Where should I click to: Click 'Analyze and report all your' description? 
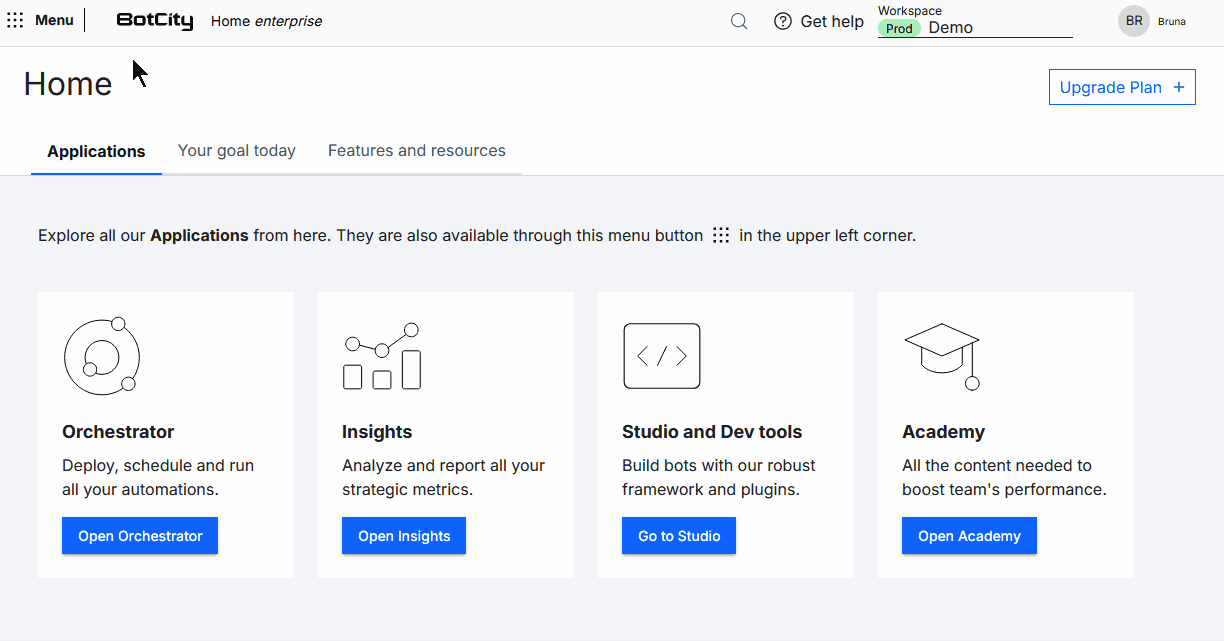[x=444, y=466]
